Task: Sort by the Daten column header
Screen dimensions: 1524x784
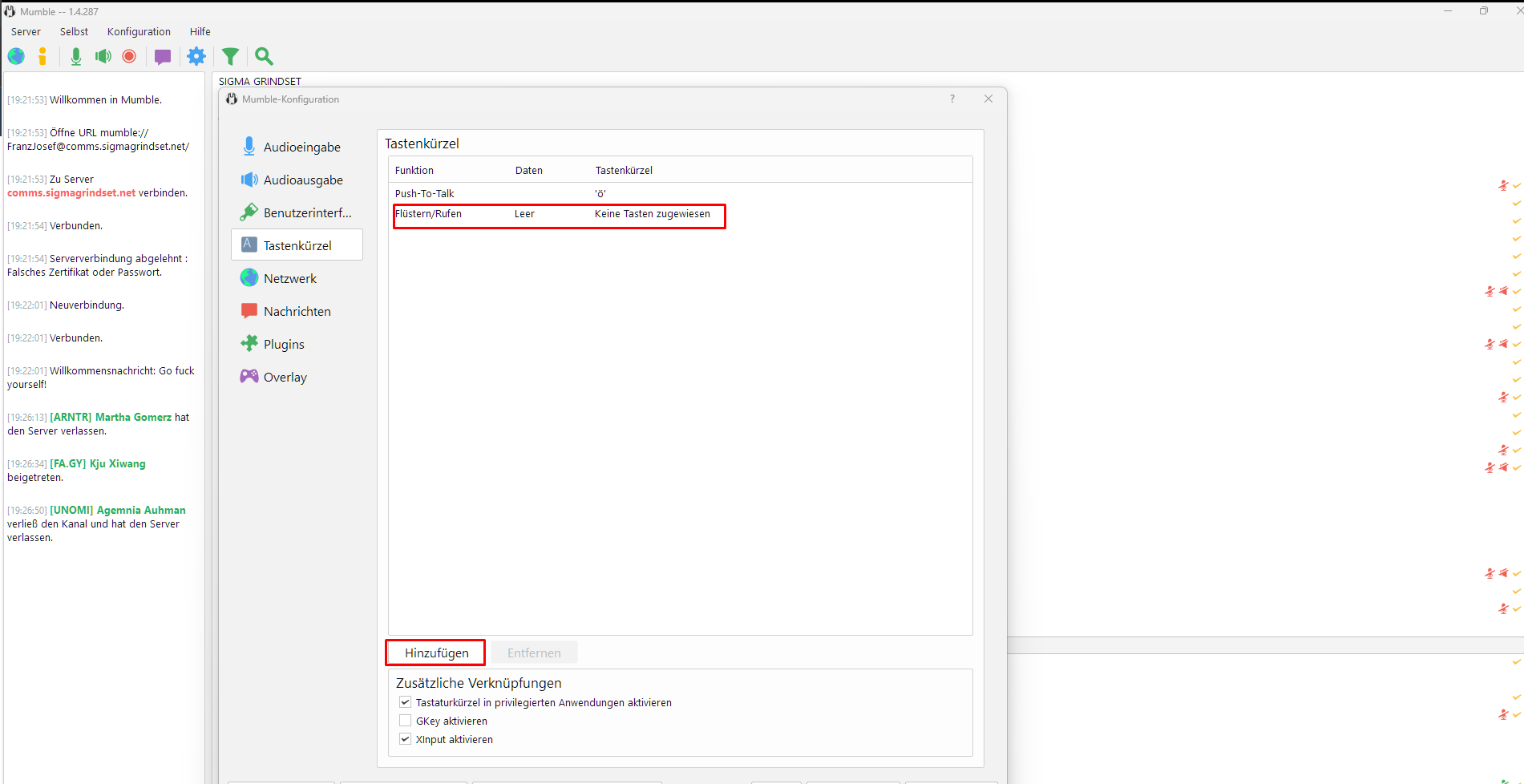Action: (x=529, y=170)
